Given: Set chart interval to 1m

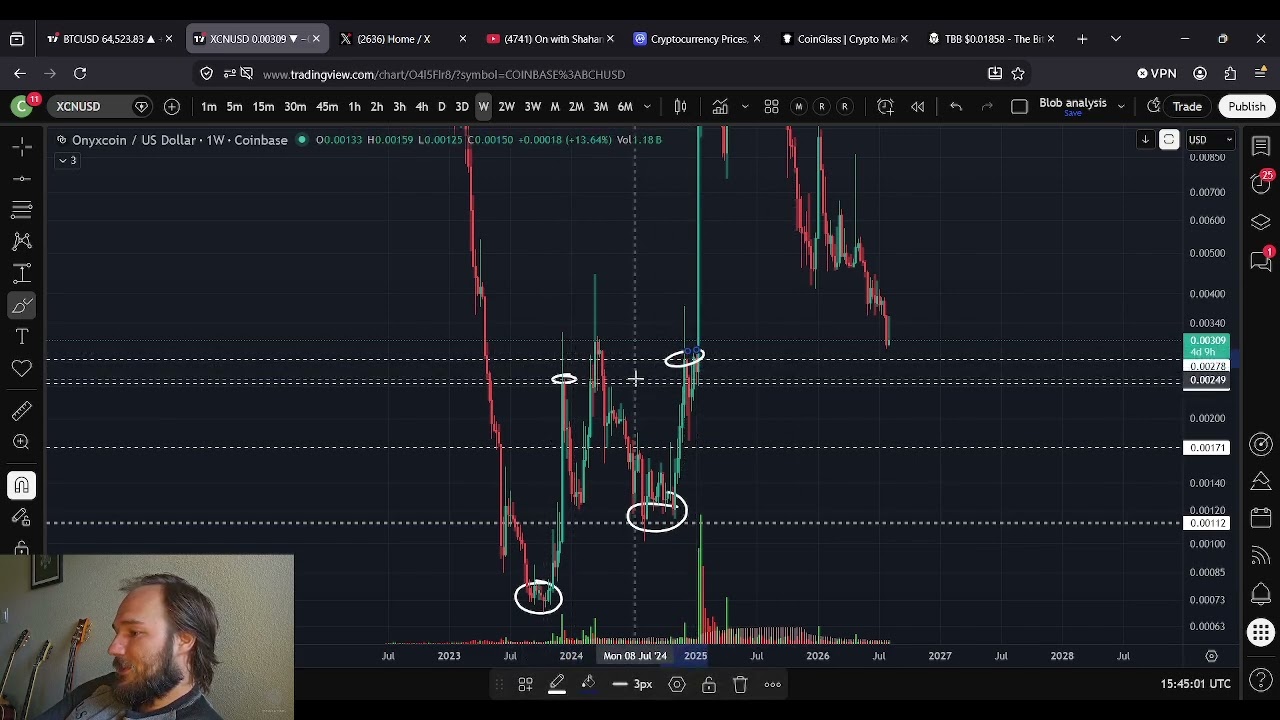Looking at the screenshot, I should [209, 107].
